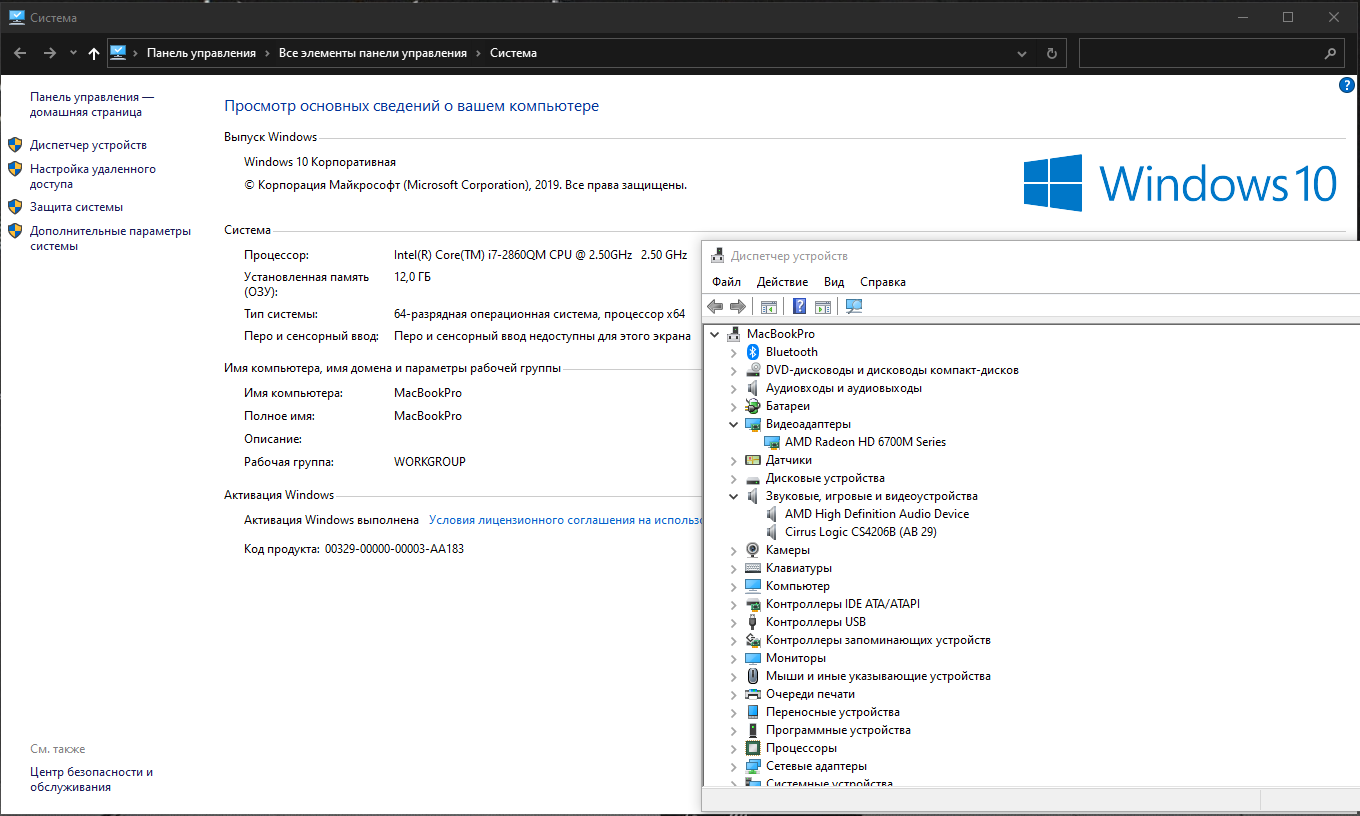This screenshot has width=1360, height=816.
Task: Open the Защита системы link
Action: [76, 207]
